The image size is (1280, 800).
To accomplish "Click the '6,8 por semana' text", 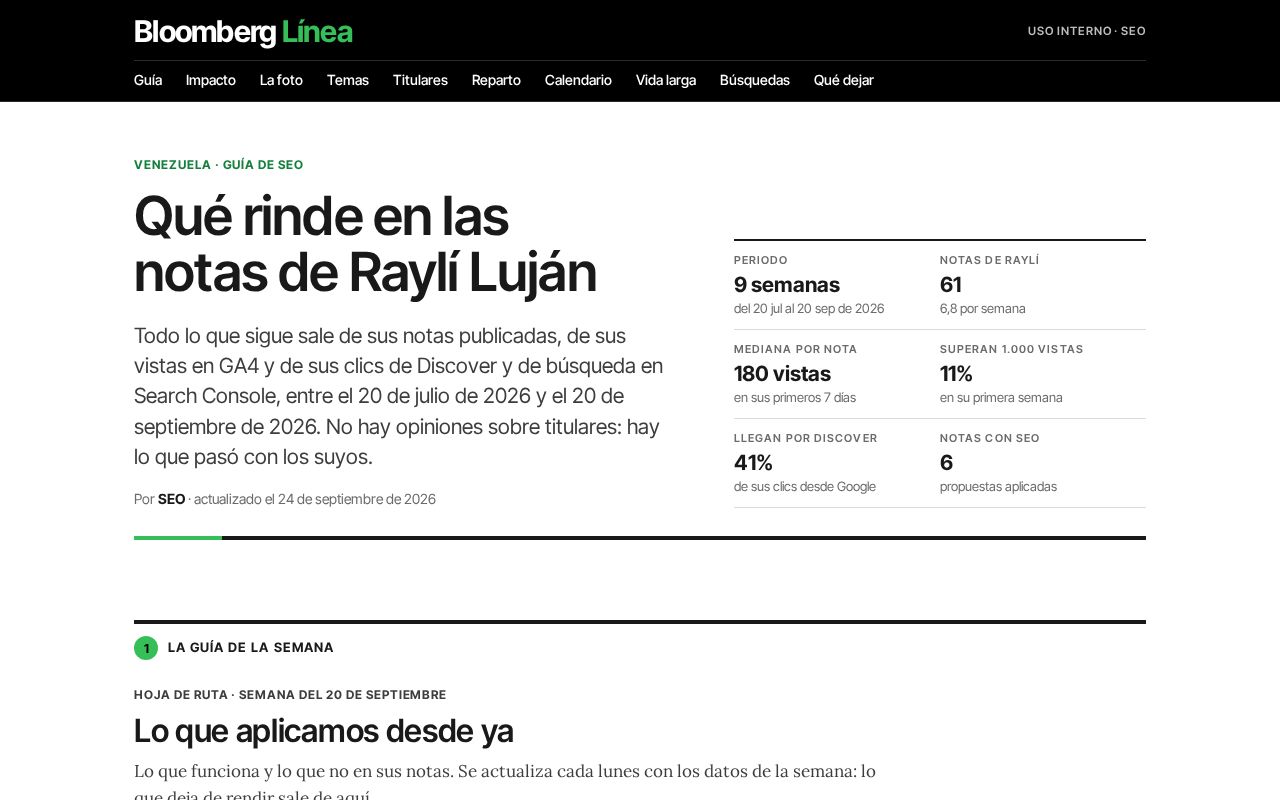I will [x=983, y=309].
